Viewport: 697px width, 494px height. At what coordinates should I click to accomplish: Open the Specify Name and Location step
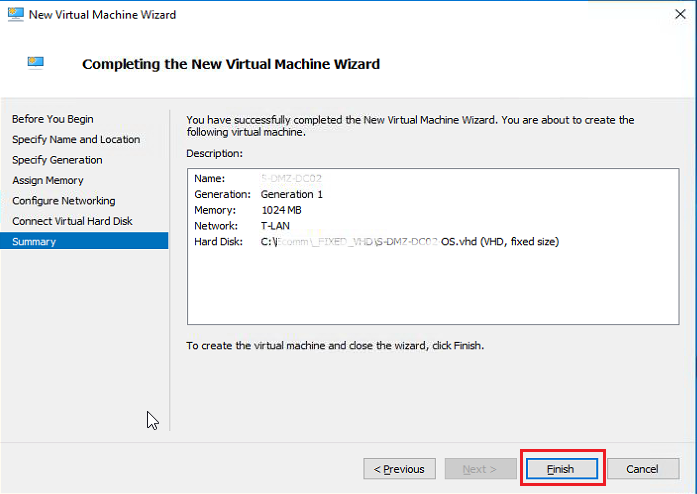[x=76, y=139]
